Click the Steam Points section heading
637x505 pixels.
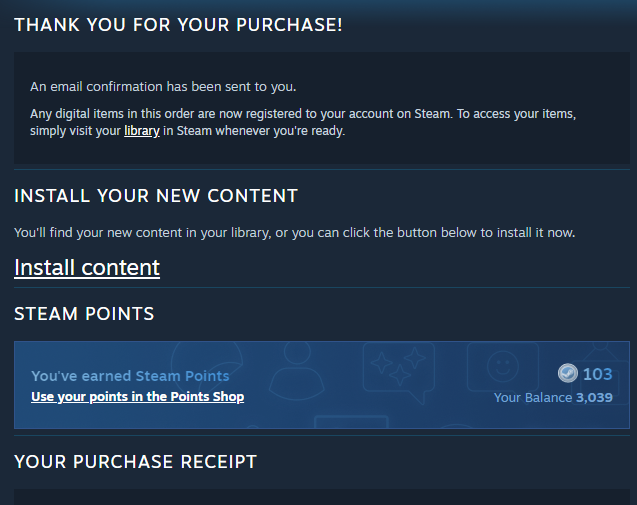point(84,314)
